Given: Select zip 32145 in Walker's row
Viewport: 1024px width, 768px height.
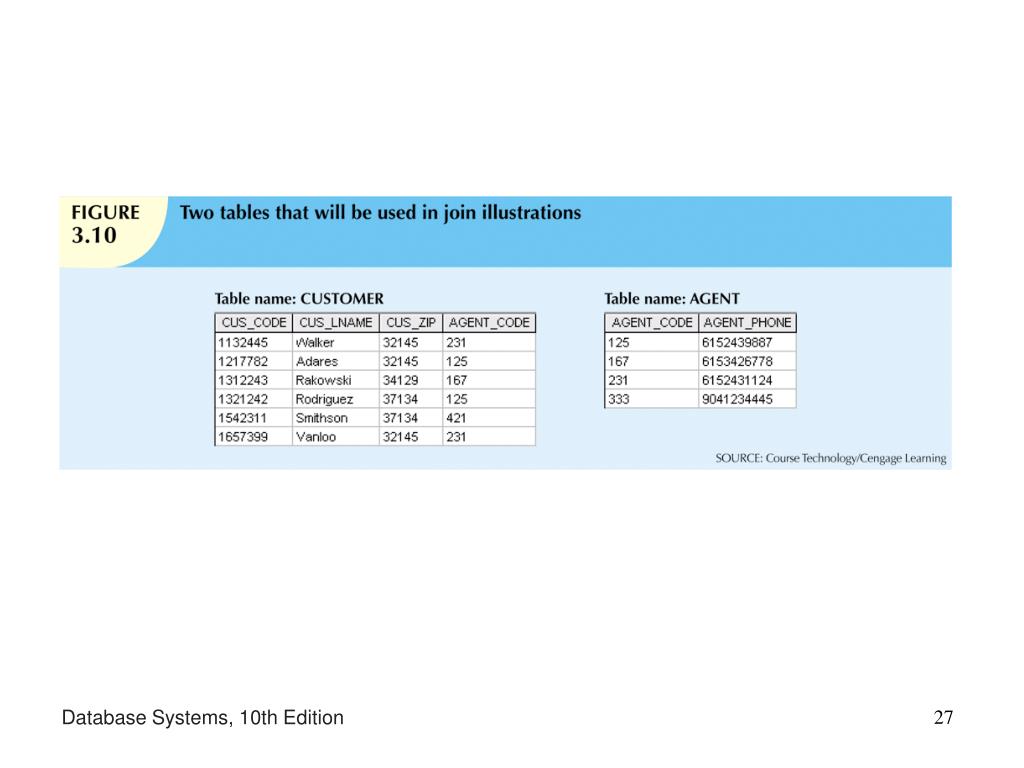Looking at the screenshot, I should click(x=411, y=342).
